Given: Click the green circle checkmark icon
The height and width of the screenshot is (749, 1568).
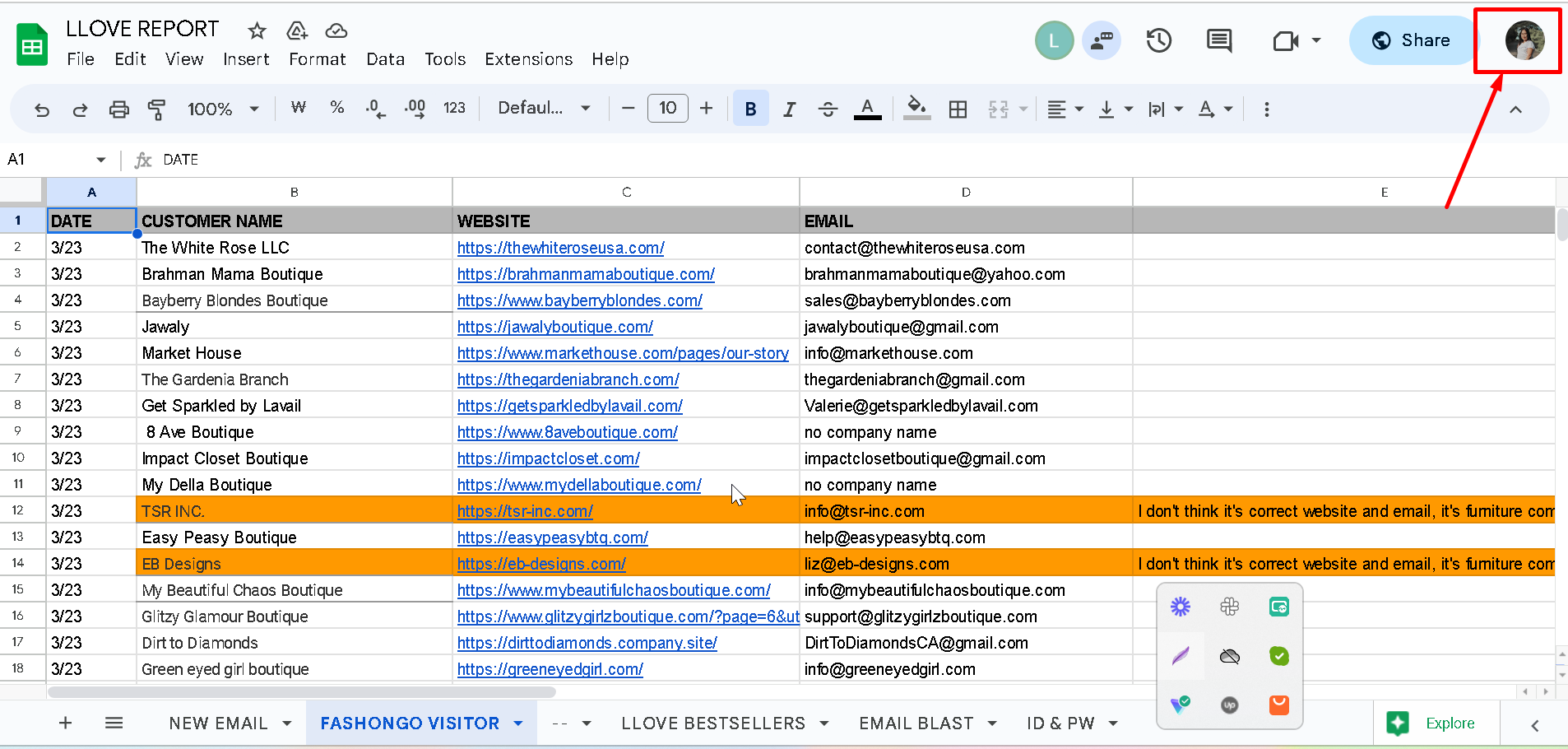Looking at the screenshot, I should click(x=1279, y=656).
